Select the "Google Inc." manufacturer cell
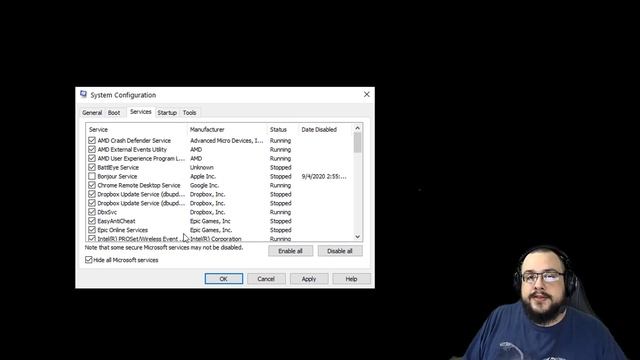 click(x=204, y=185)
